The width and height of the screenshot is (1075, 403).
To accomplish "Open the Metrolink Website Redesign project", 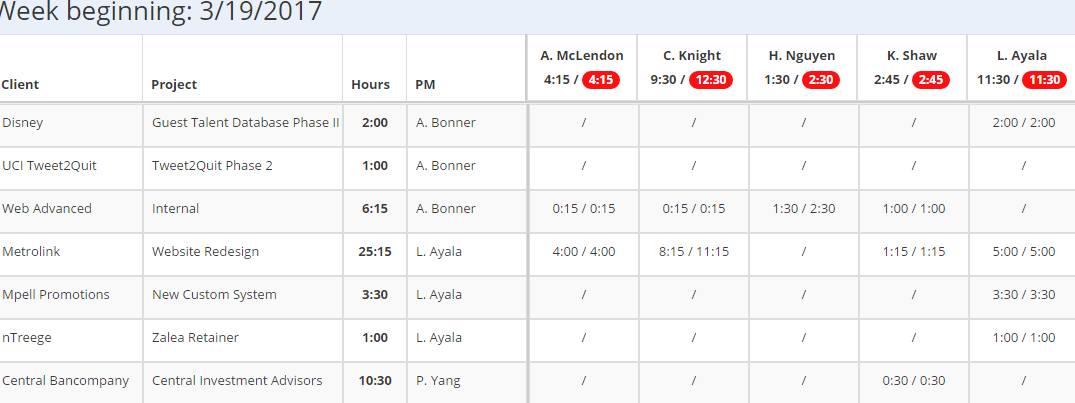I will (205, 252).
